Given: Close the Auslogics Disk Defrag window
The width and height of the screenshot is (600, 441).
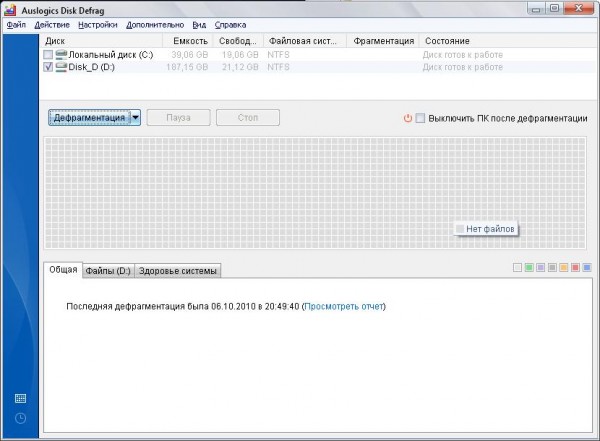Looking at the screenshot, I should click(x=579, y=8).
